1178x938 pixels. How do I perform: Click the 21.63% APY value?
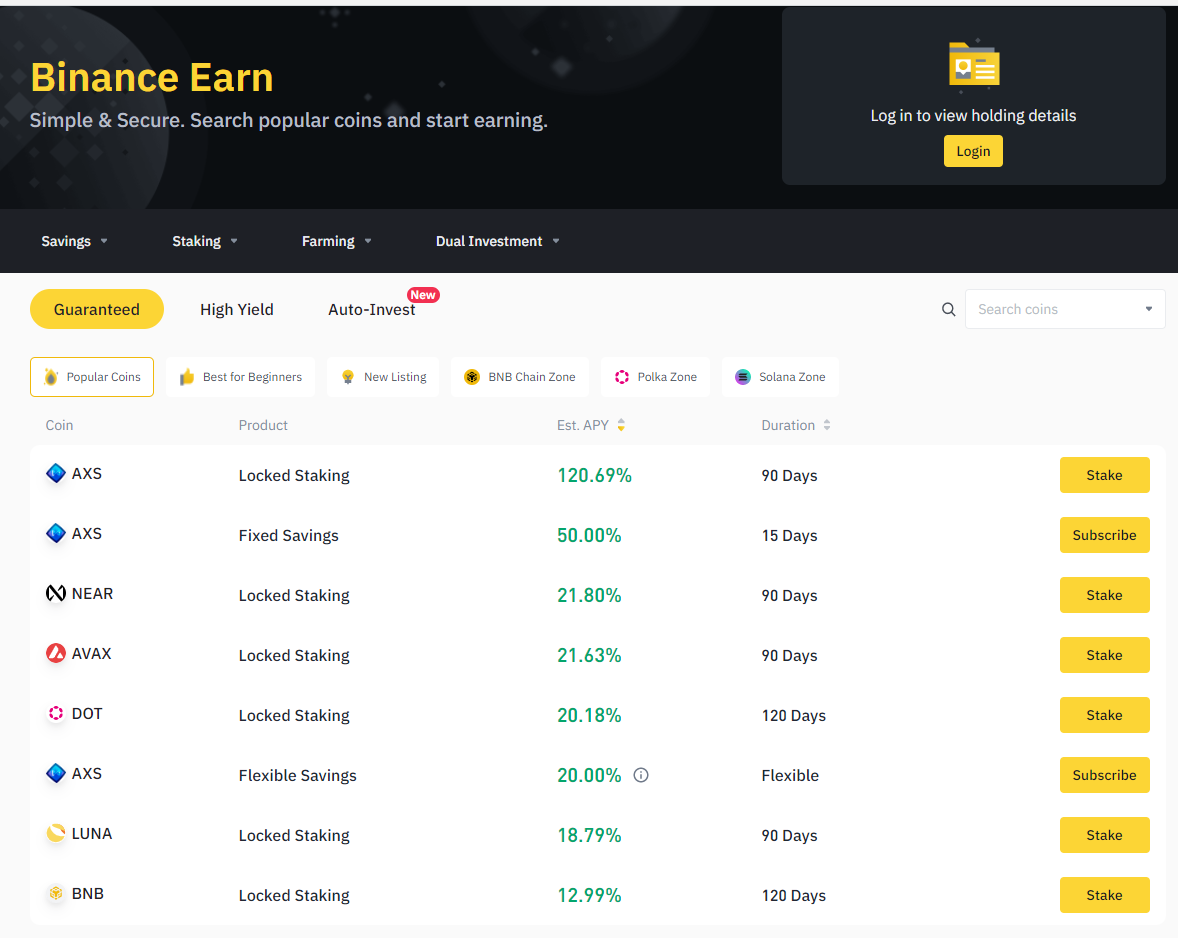(x=589, y=656)
